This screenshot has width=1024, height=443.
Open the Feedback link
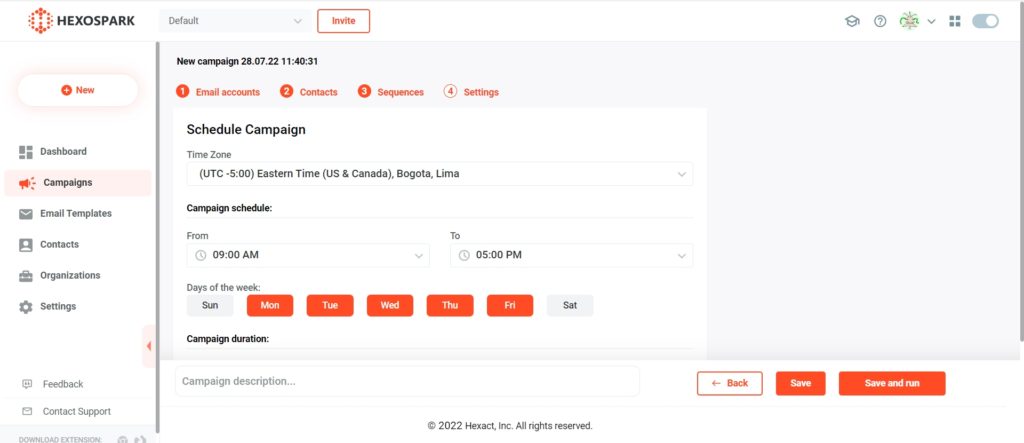[63, 384]
